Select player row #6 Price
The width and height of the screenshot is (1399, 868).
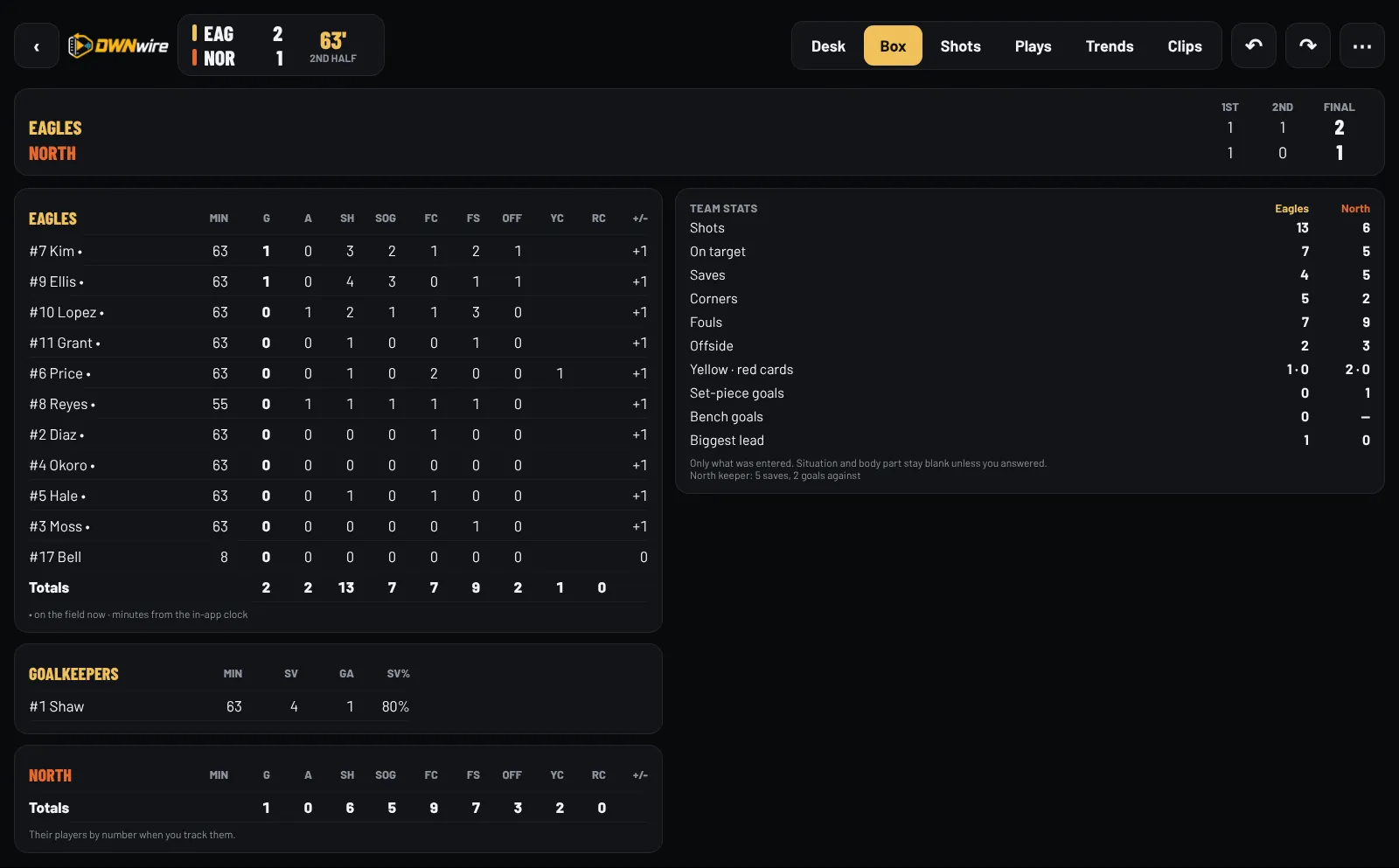[x=338, y=373]
